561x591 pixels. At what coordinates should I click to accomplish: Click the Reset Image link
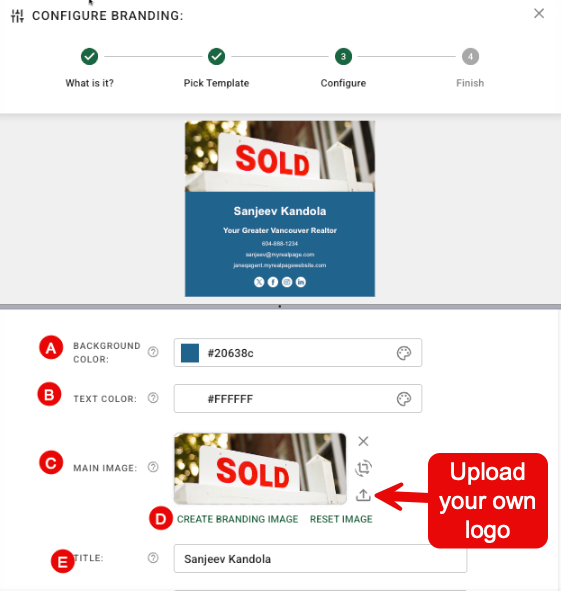pos(341,519)
